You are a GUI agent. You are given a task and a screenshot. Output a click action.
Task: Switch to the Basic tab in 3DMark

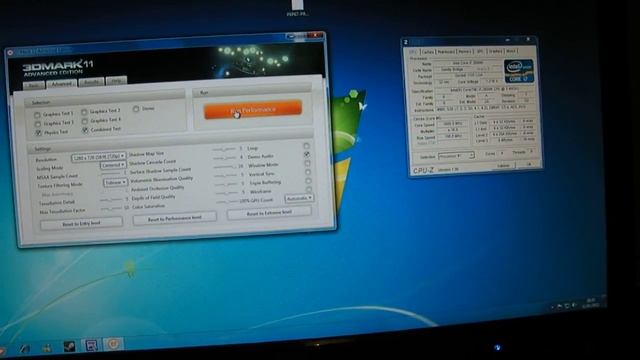34,85
